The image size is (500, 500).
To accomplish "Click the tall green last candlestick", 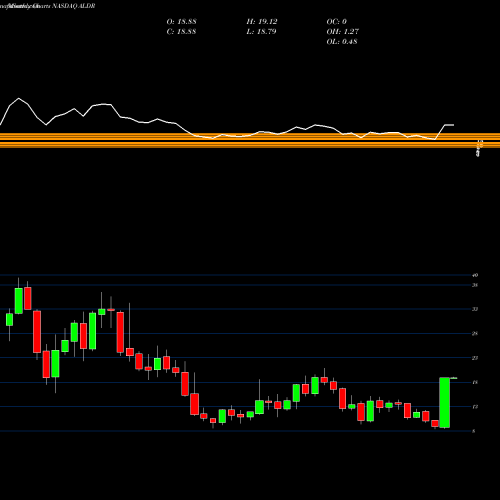I will pos(445,403).
